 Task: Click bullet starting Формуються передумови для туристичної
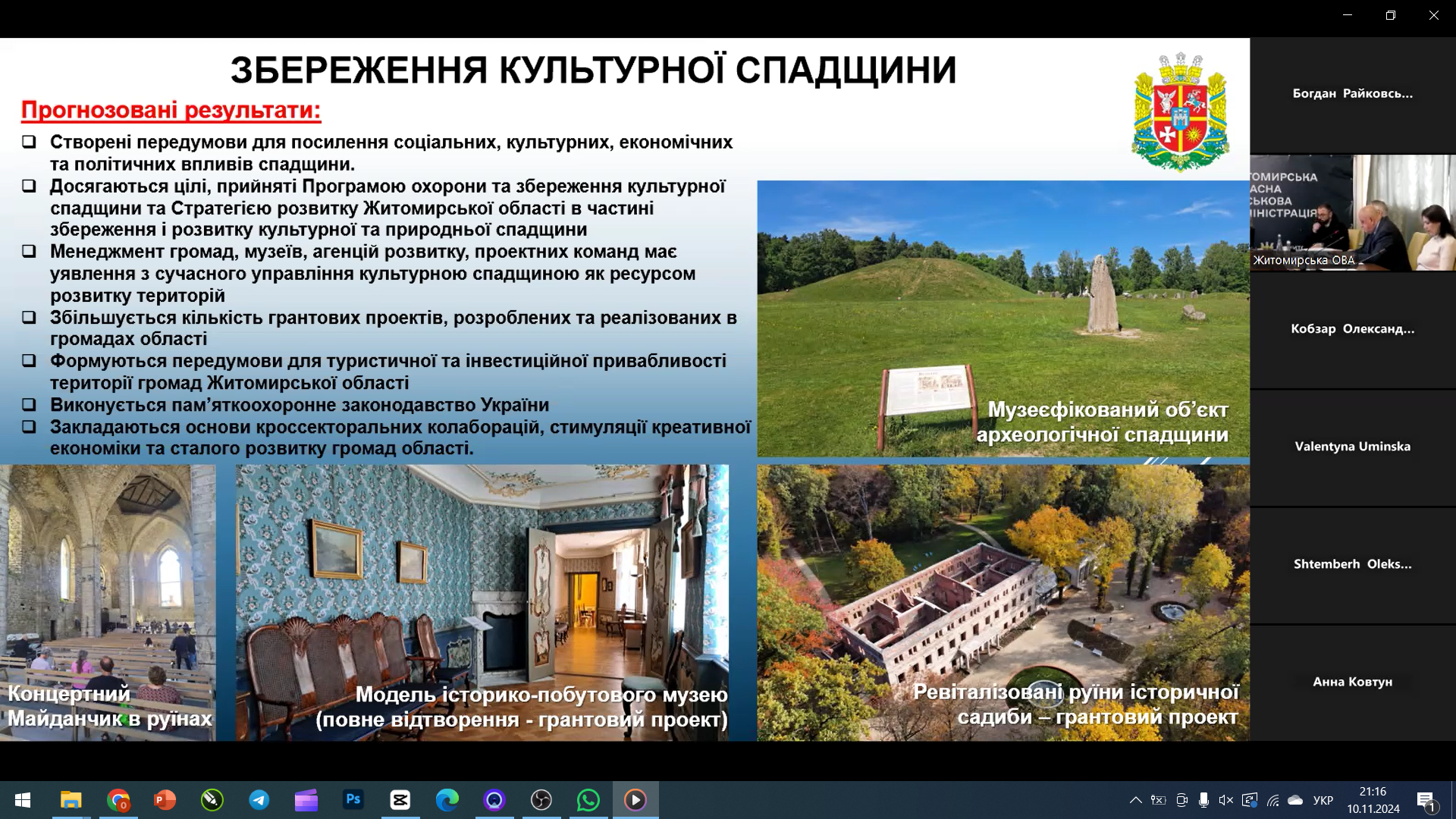pyautogui.click(x=388, y=372)
